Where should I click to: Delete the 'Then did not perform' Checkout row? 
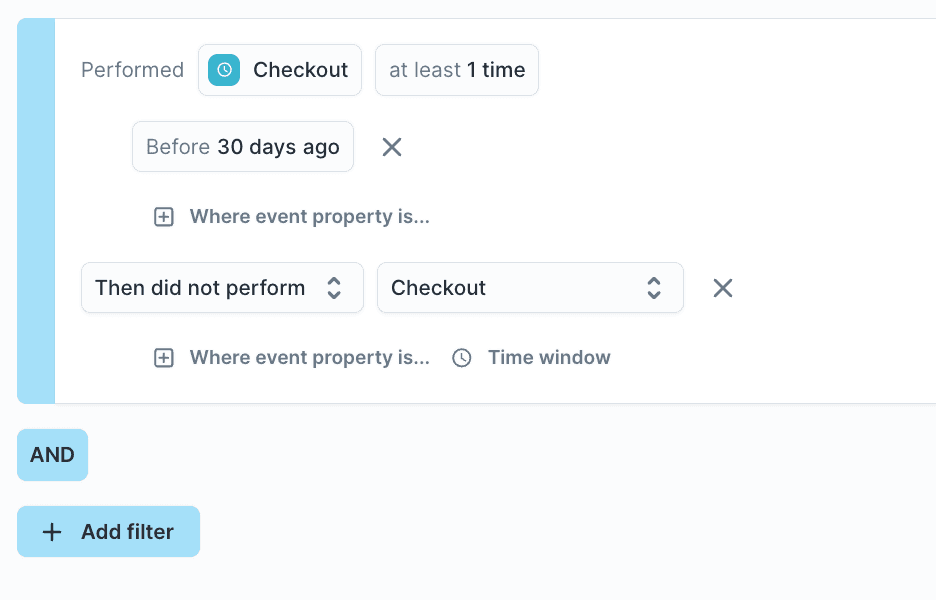click(x=723, y=288)
